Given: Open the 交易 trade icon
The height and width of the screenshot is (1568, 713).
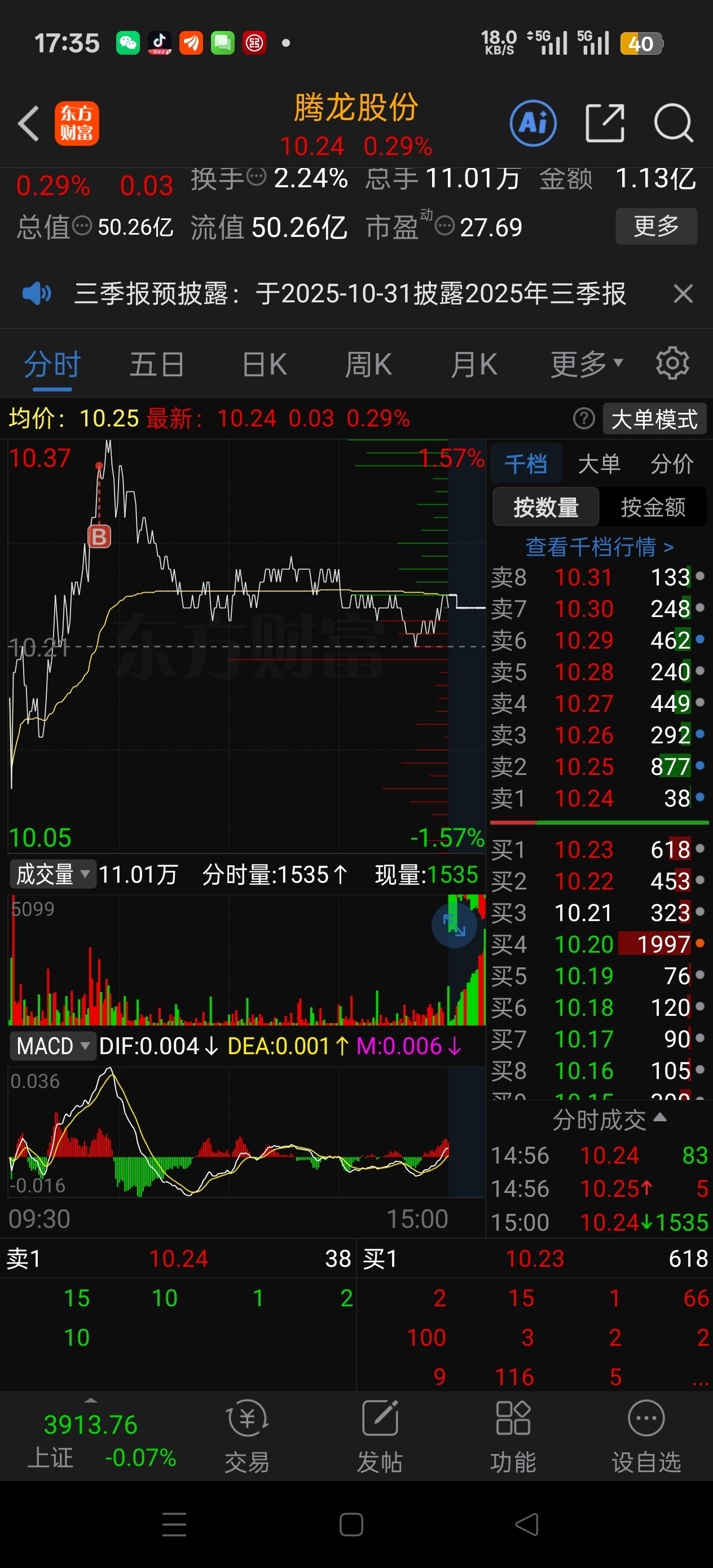Looking at the screenshot, I should [247, 1437].
